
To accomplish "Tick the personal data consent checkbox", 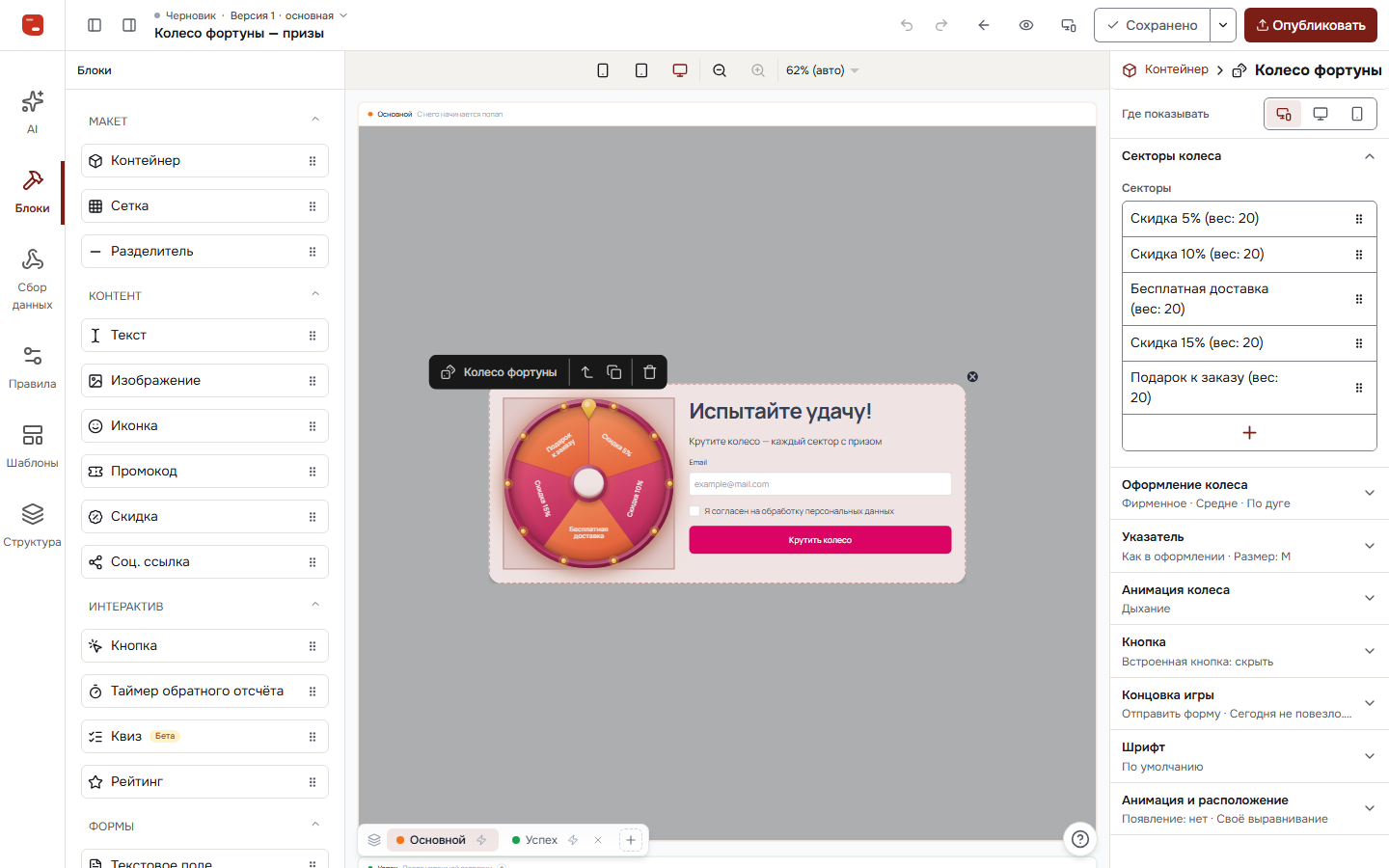I will [x=694, y=511].
